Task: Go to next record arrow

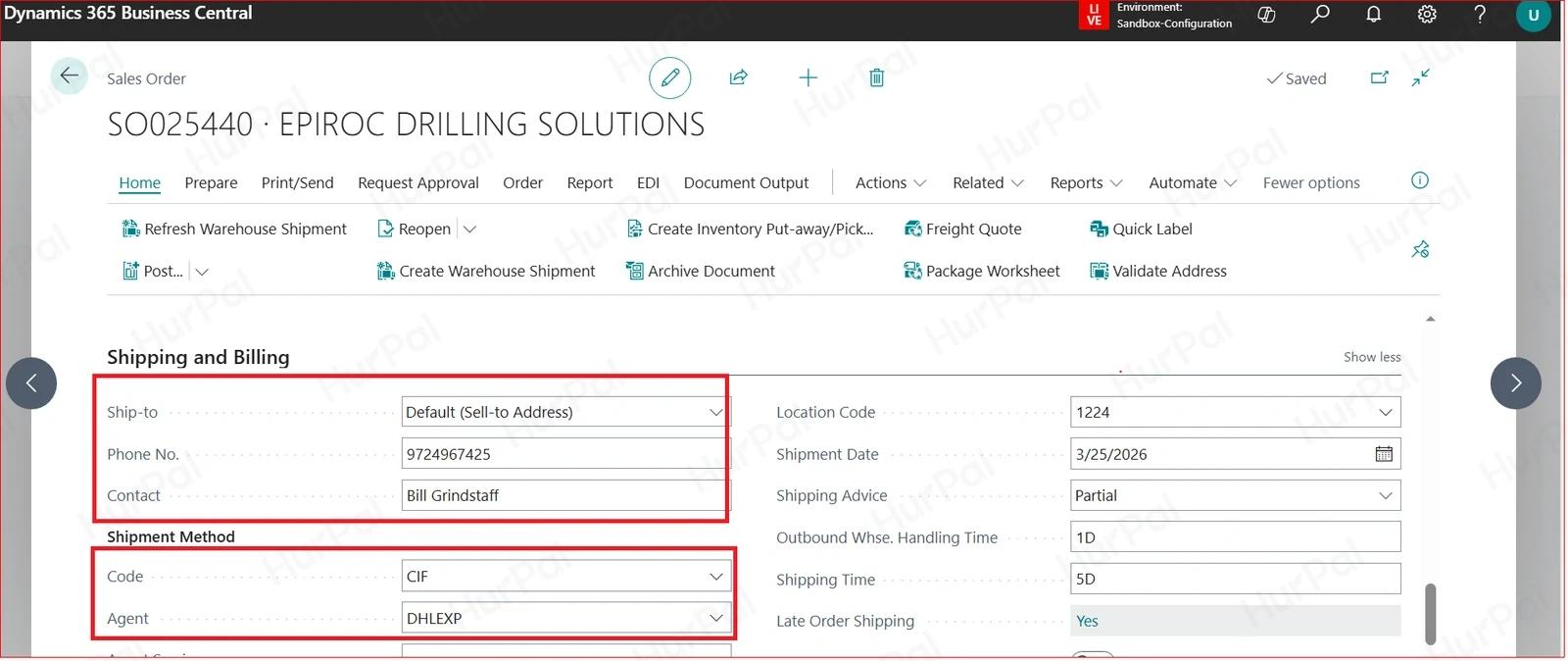Action: tap(1516, 382)
